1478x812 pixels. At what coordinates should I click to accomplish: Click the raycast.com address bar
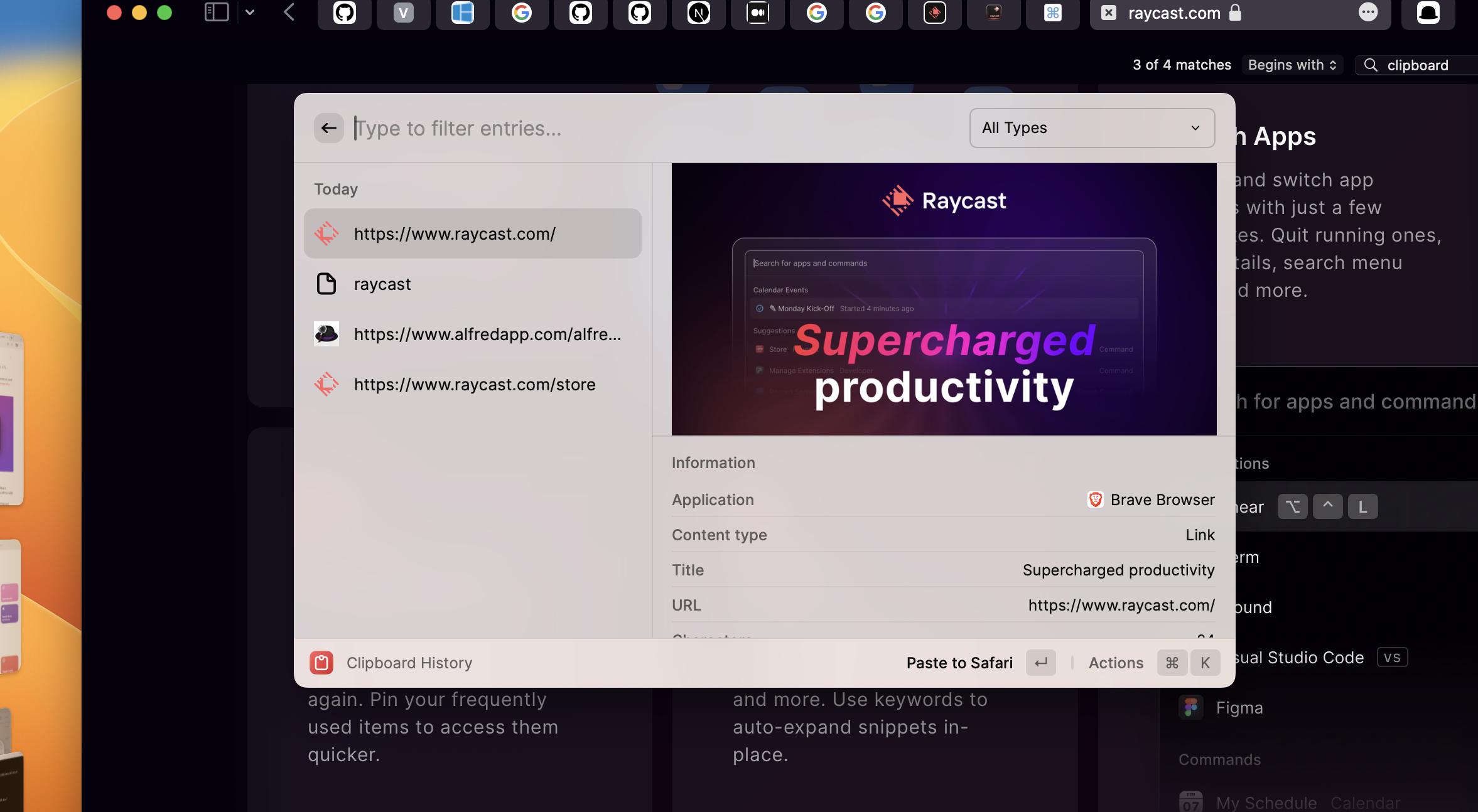[1240, 13]
